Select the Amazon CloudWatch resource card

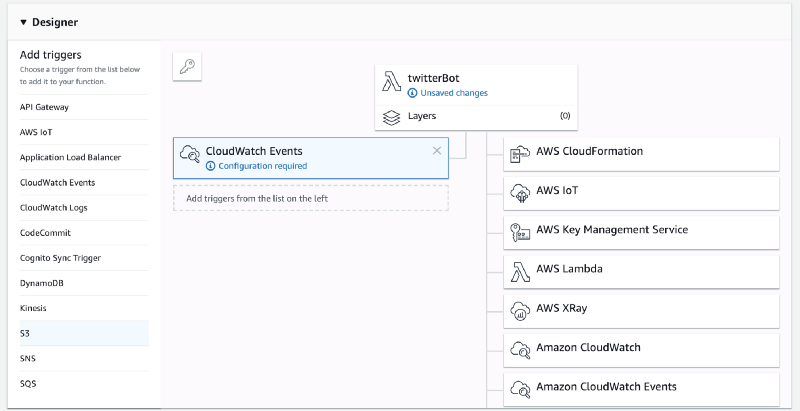tap(641, 350)
